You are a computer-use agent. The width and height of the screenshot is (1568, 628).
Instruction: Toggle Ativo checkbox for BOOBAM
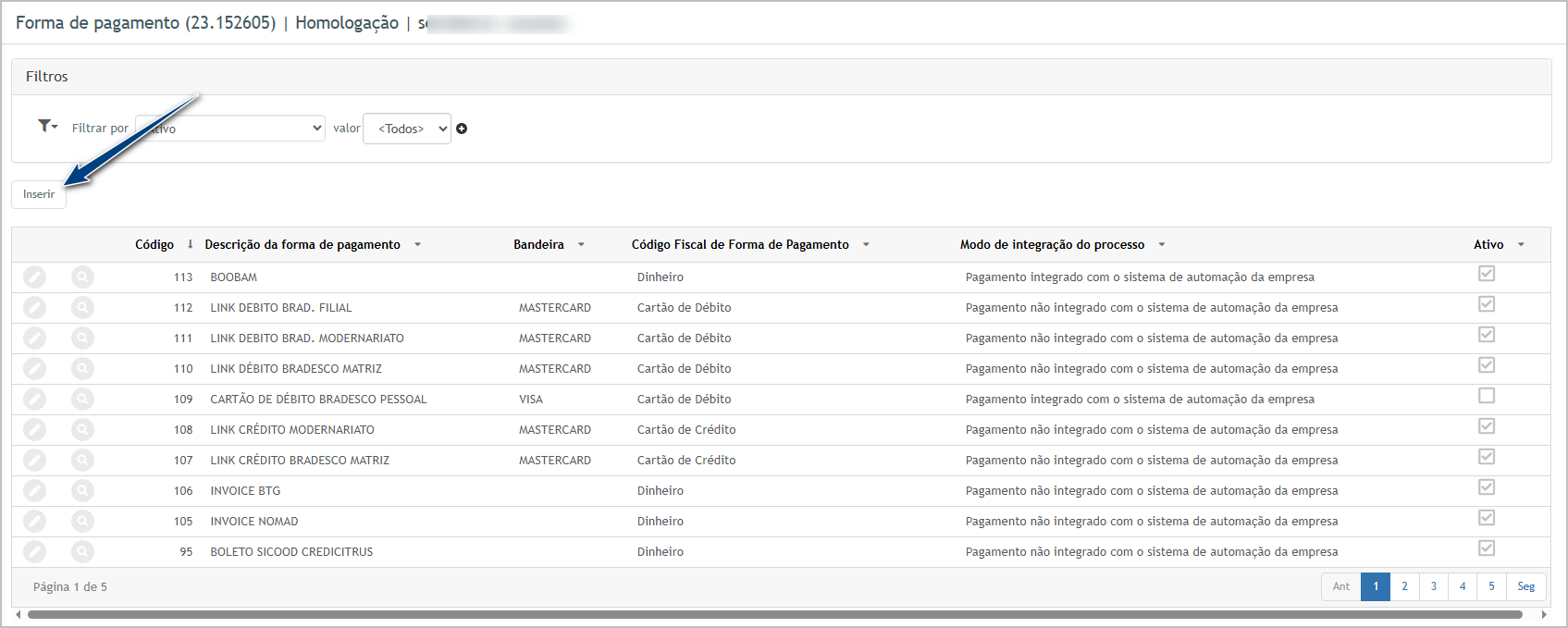click(1487, 274)
